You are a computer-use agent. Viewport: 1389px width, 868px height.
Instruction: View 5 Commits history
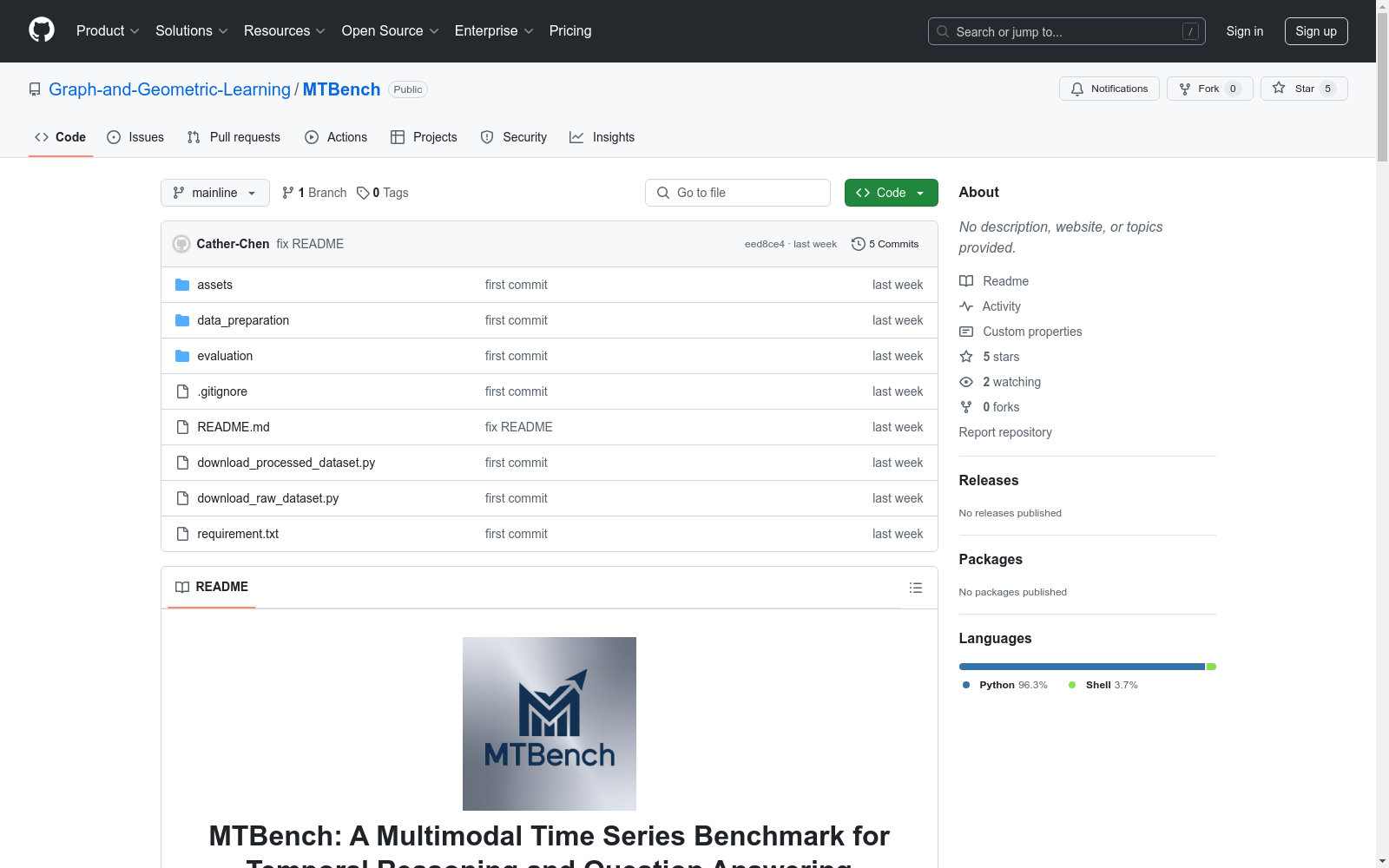click(885, 244)
